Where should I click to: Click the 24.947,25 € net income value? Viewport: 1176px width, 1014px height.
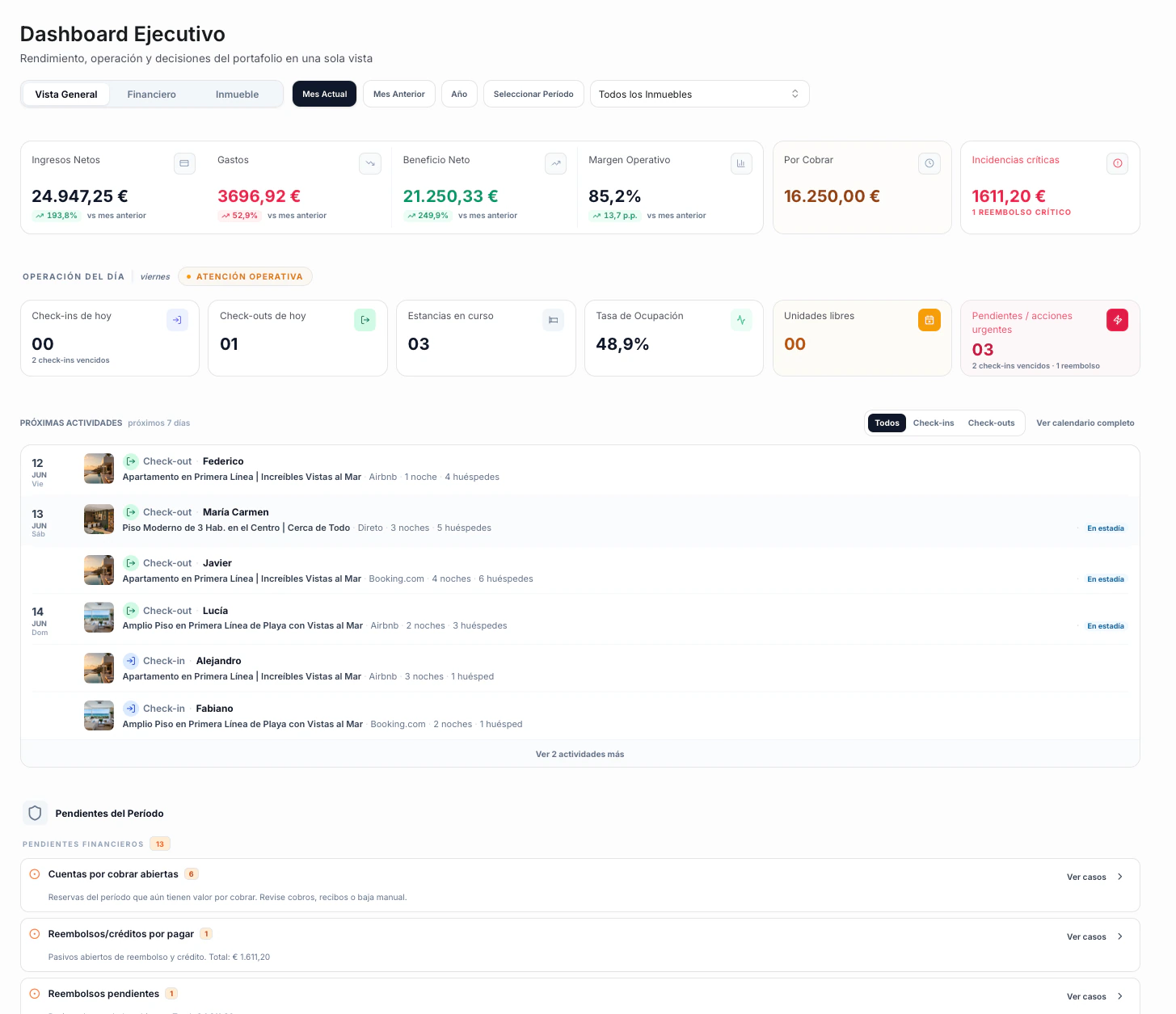(x=80, y=196)
